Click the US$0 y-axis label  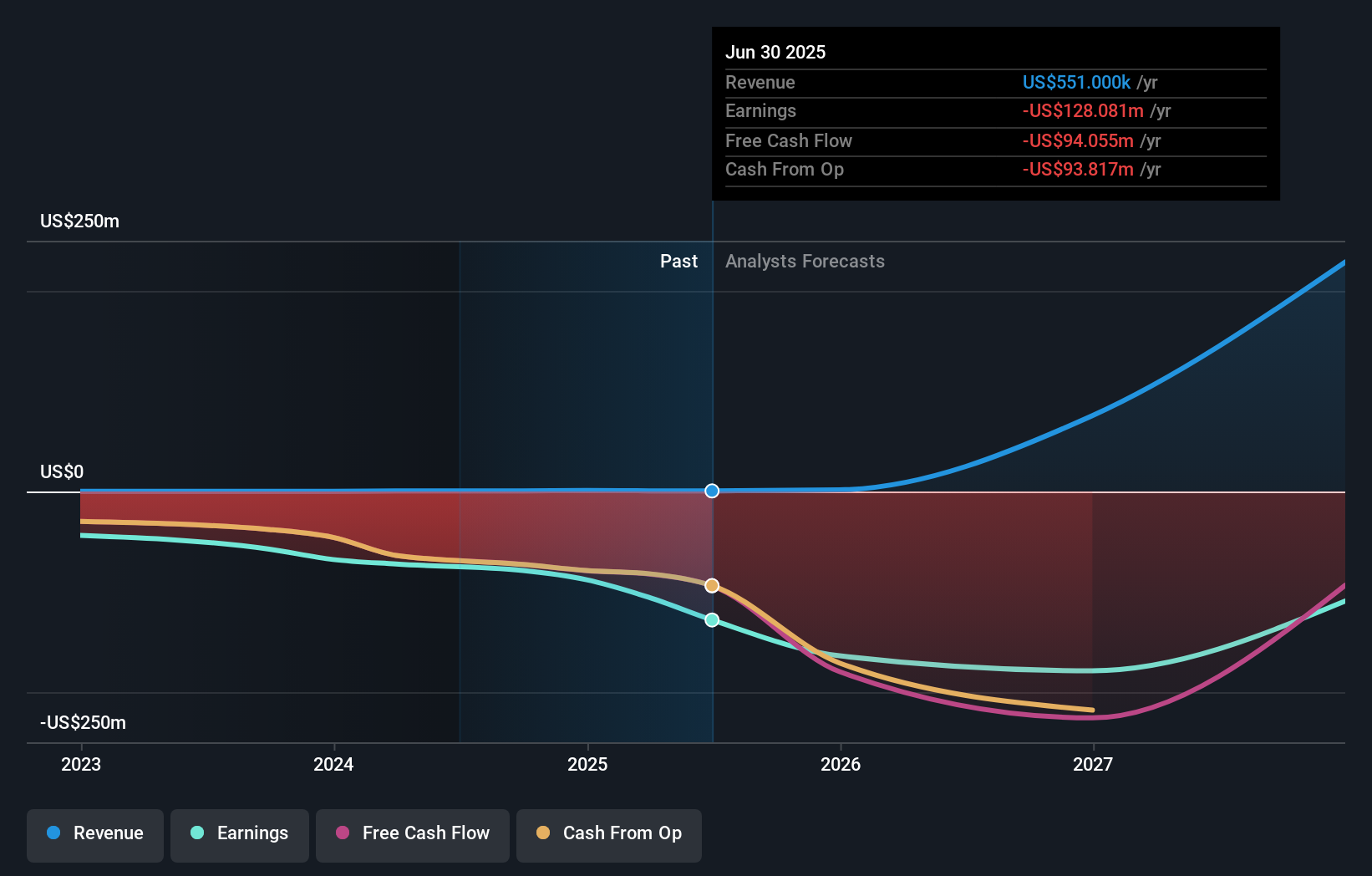click(62, 472)
